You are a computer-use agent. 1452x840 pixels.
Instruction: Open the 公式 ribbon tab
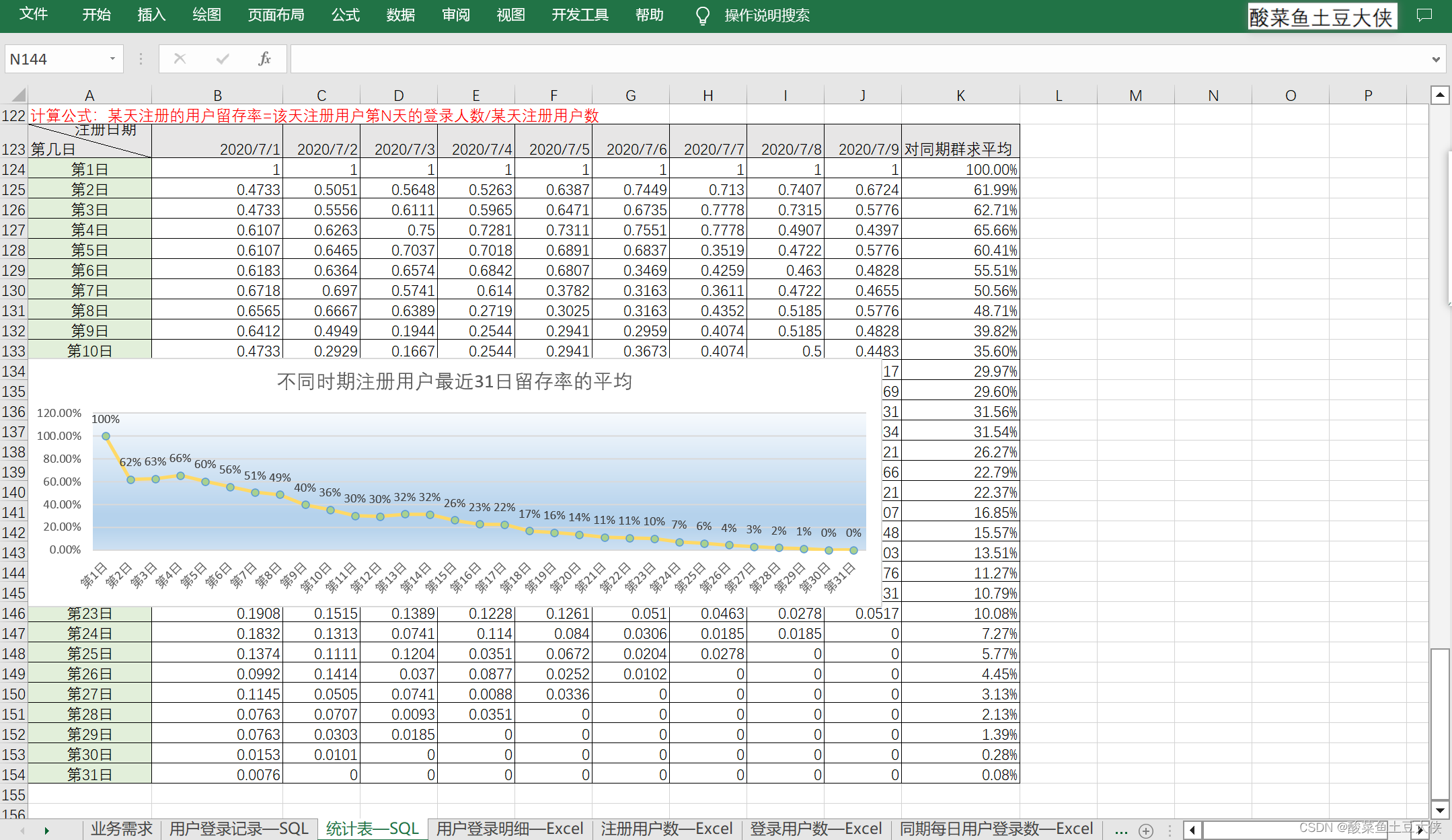[x=346, y=15]
